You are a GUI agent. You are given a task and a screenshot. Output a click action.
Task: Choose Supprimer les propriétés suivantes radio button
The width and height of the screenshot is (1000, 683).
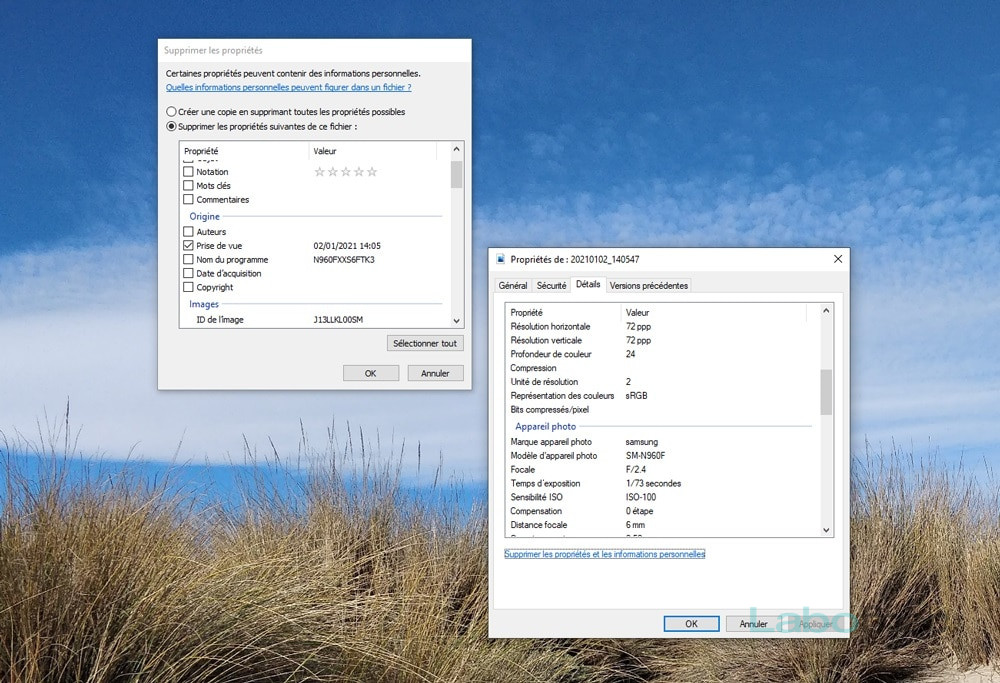(171, 126)
